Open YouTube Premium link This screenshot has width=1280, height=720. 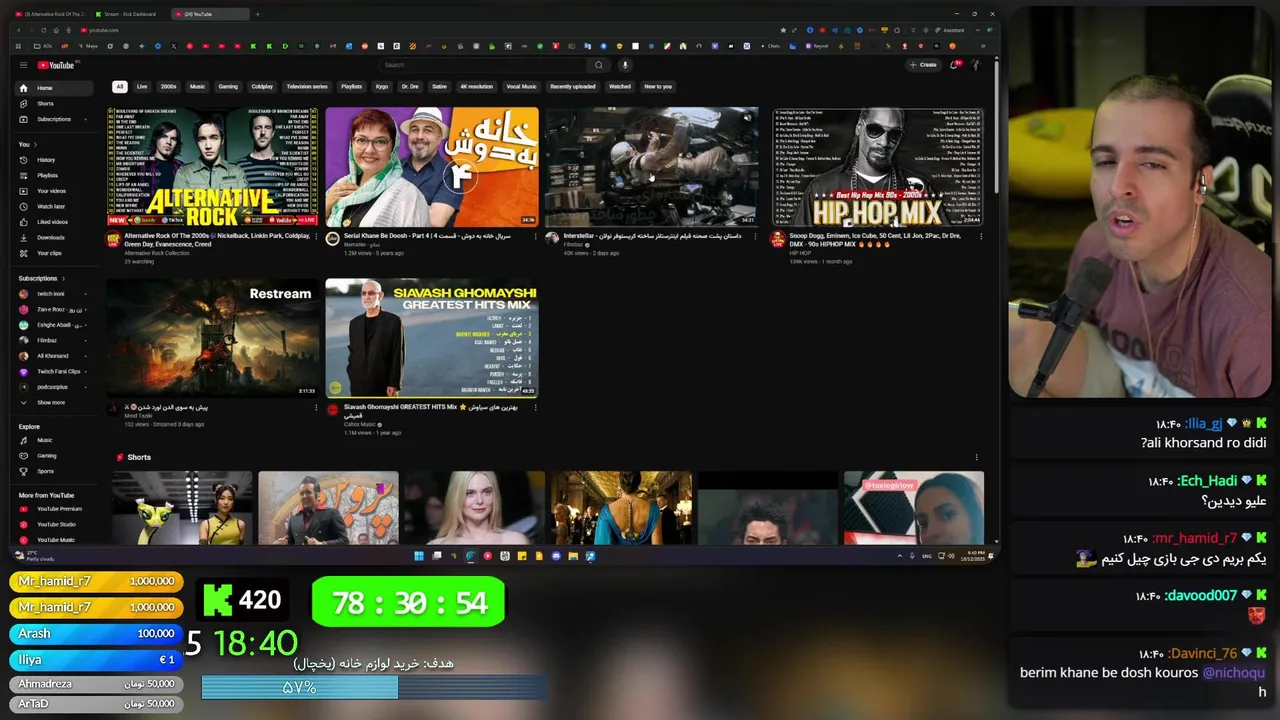(x=53, y=509)
